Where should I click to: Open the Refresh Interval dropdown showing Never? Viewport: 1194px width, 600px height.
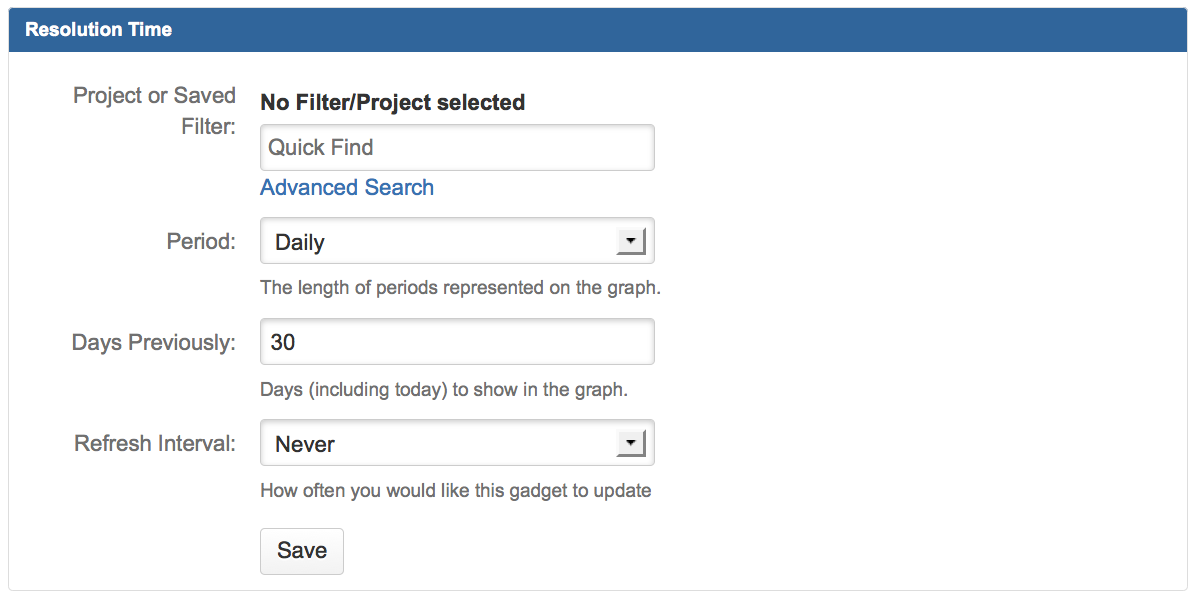(440, 443)
